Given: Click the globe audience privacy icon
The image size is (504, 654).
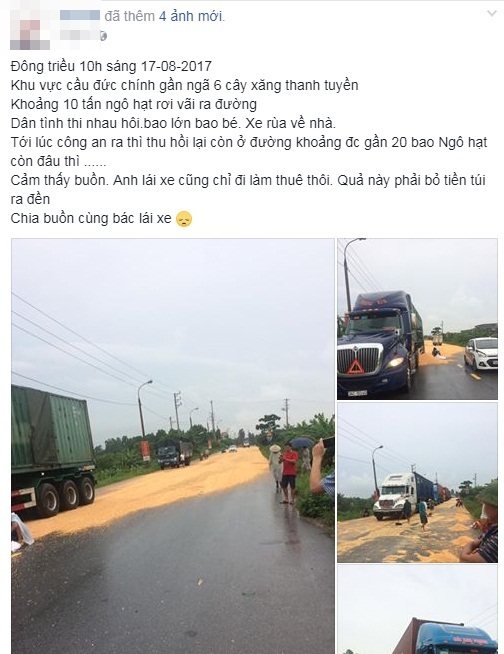Looking at the screenshot, I should click(103, 36).
